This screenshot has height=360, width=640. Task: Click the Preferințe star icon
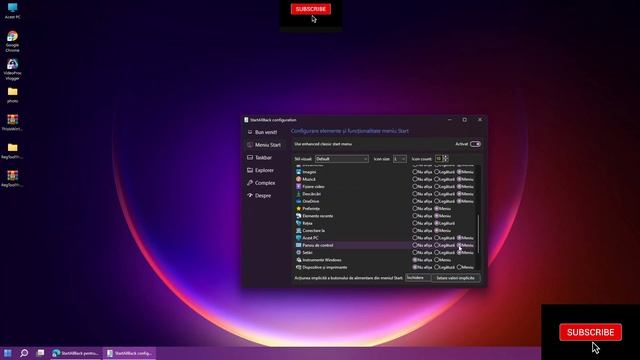coord(298,209)
